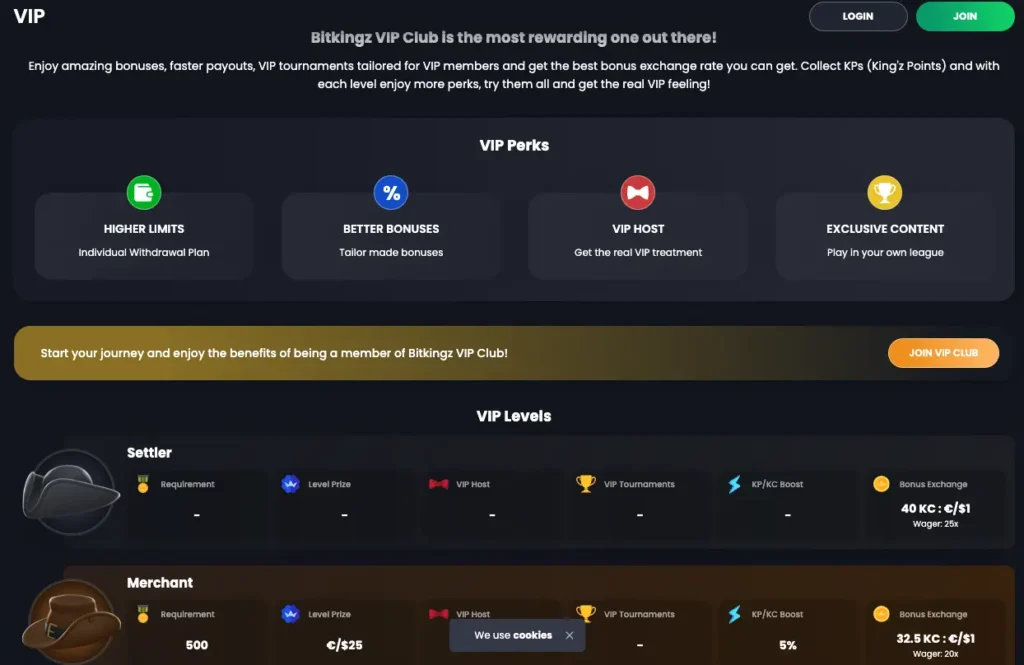Click the Merchant level heading
Screen dimensions: 1024x665
pyautogui.click(x=160, y=583)
